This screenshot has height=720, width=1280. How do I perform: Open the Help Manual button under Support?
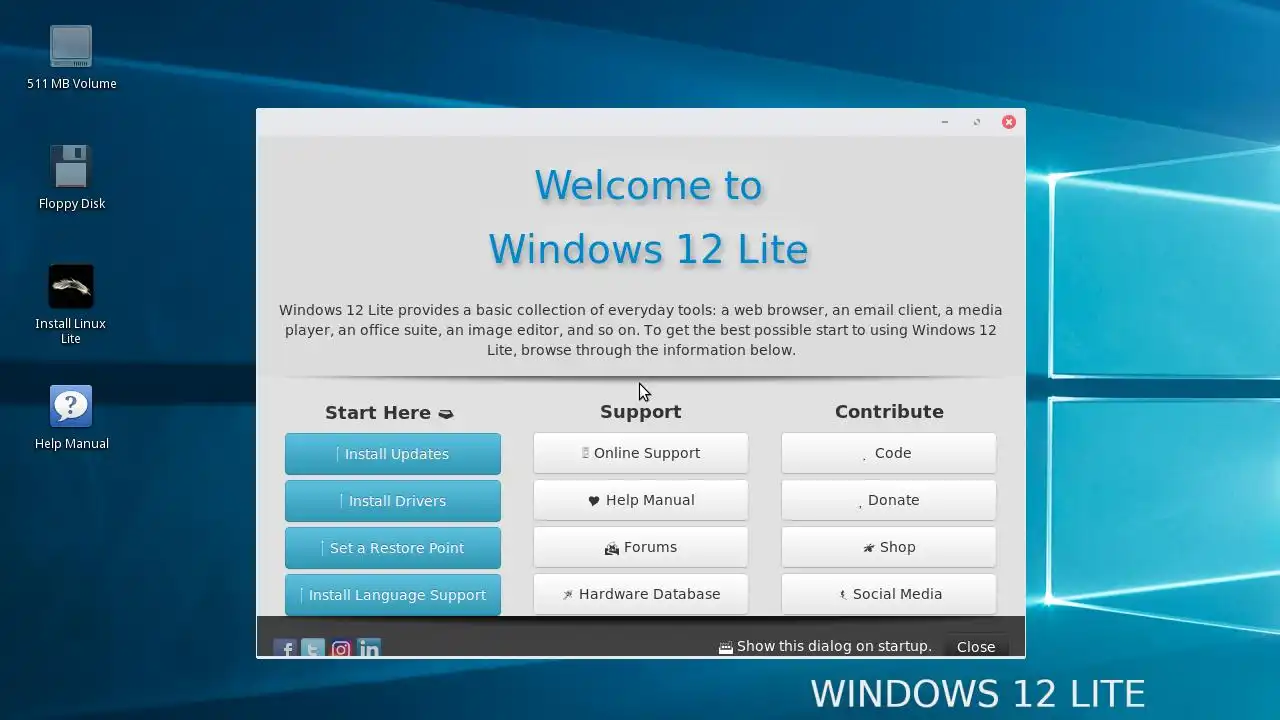[641, 500]
